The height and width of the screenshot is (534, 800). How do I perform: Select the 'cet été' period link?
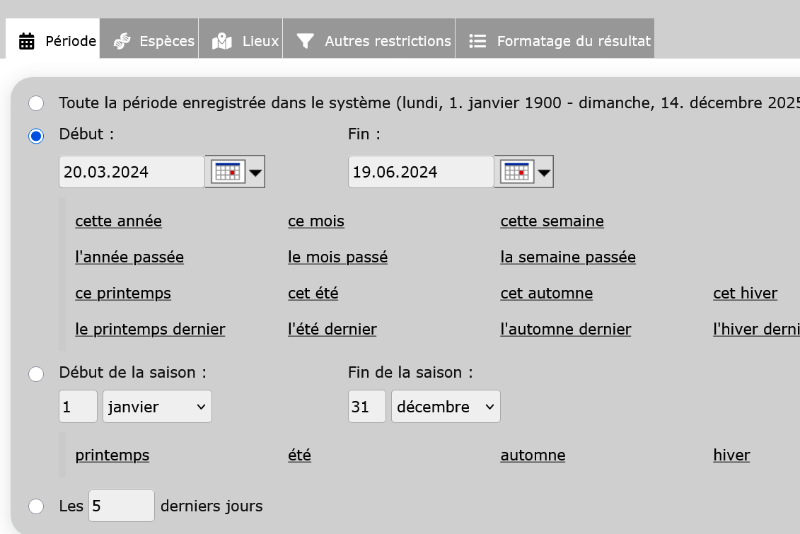click(313, 293)
